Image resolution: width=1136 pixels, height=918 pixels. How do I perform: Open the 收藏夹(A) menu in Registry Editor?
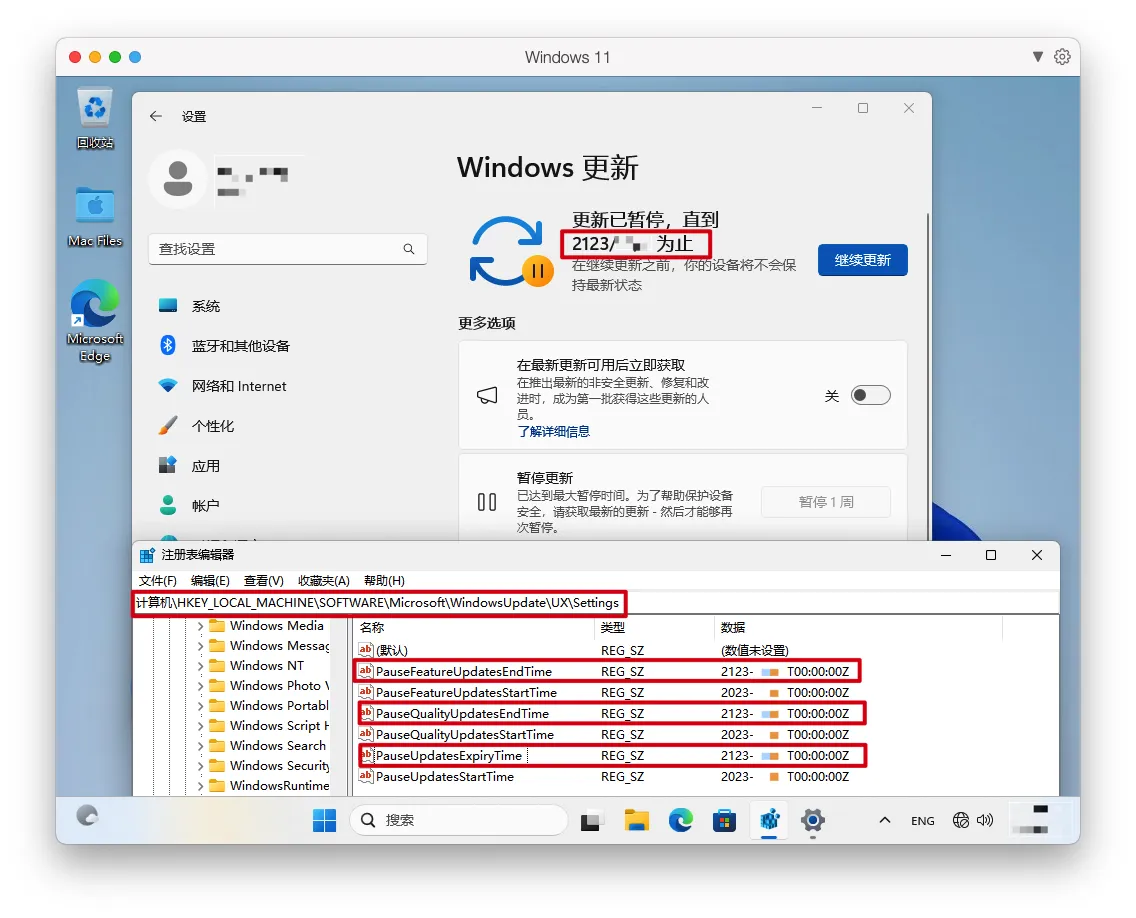click(323, 580)
